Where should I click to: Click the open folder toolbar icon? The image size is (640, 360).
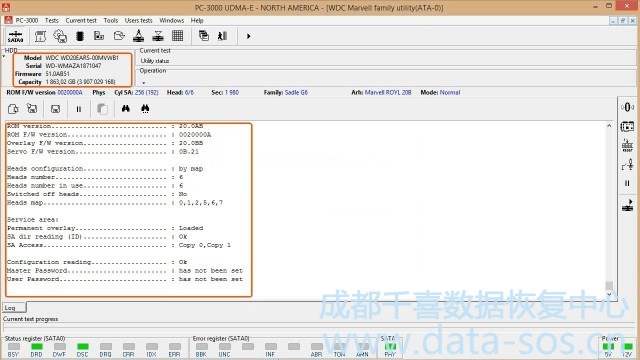pyautogui.click(x=119, y=36)
